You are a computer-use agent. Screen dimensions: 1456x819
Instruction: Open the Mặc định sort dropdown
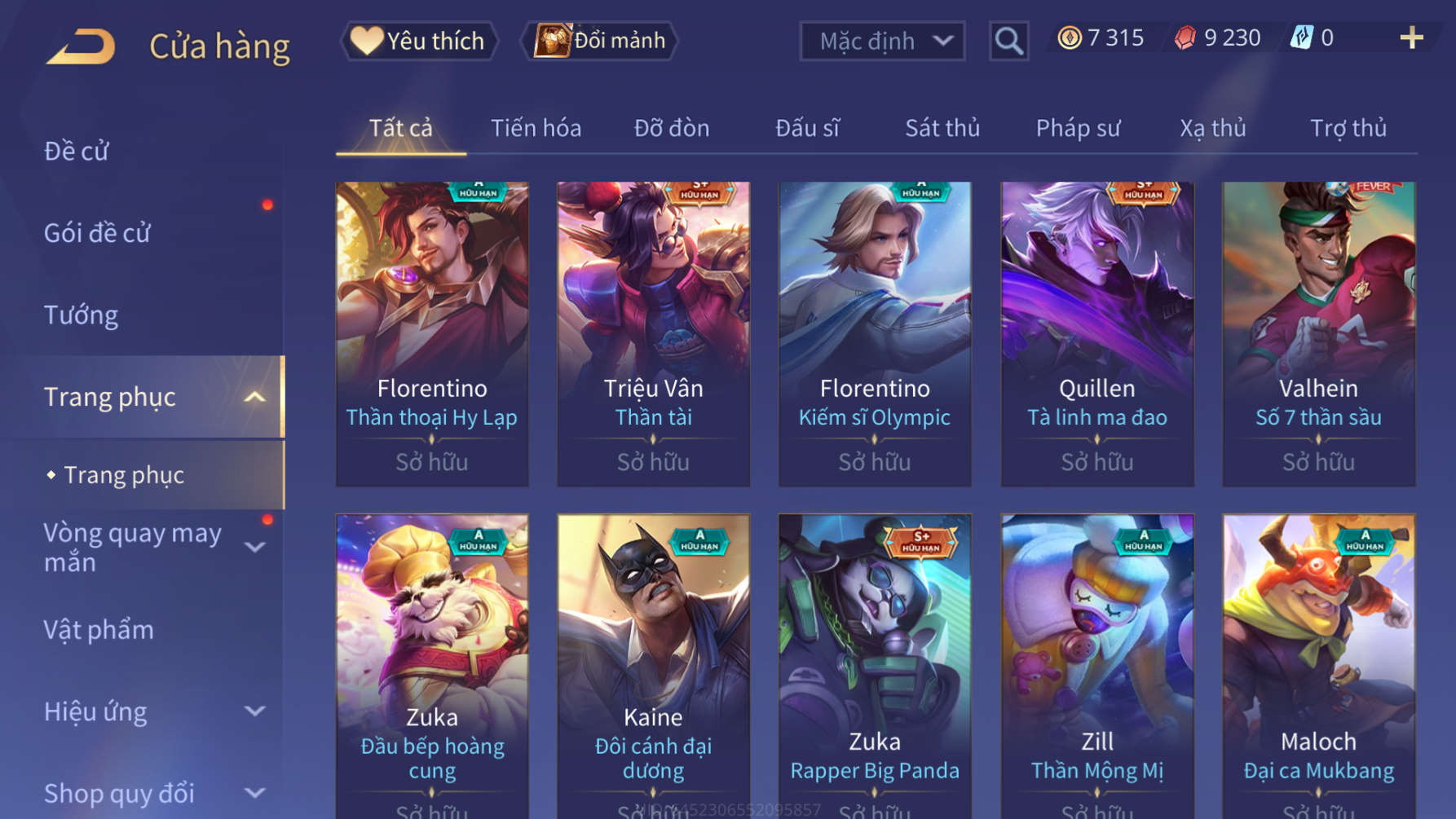click(882, 41)
